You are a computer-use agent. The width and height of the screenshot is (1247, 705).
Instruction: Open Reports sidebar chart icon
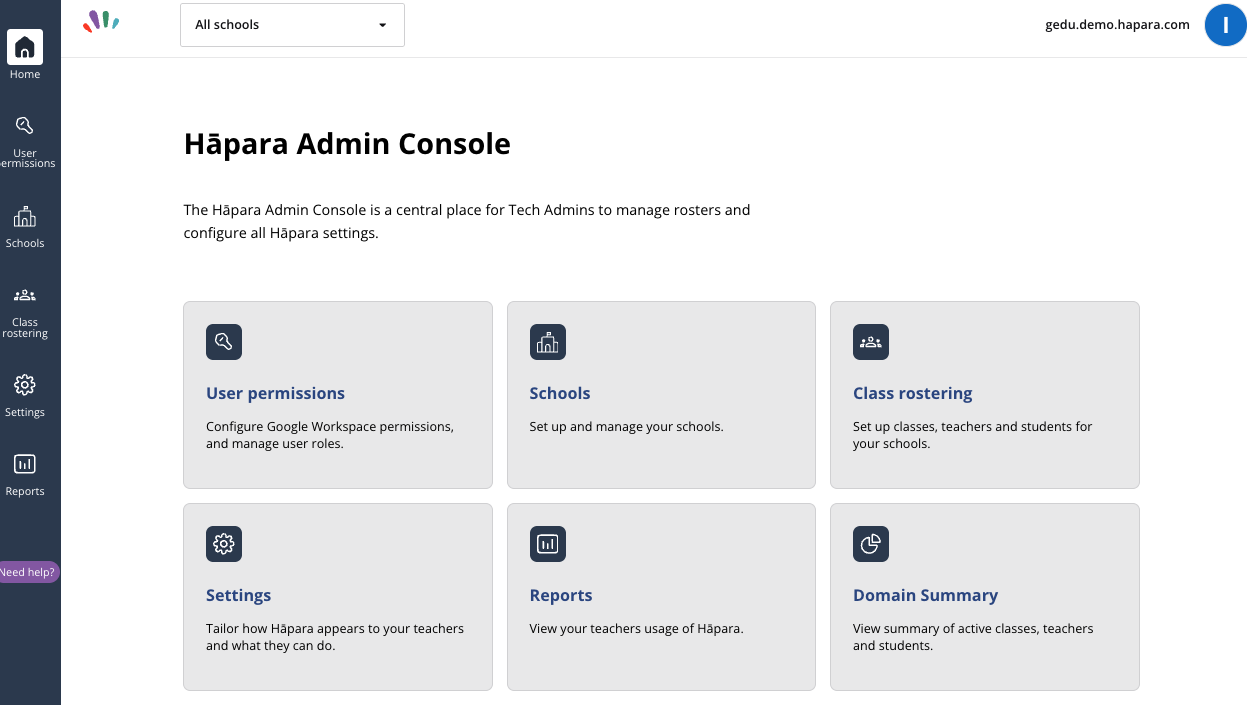tap(25, 464)
